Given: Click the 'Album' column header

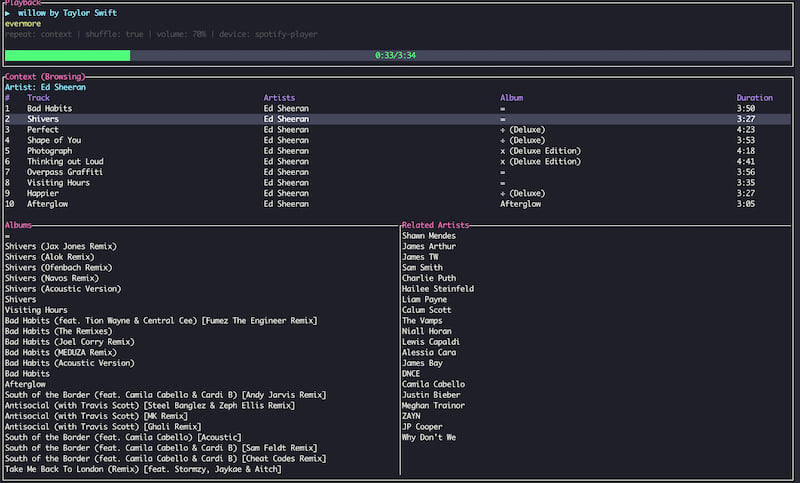Looking at the screenshot, I should tap(511, 97).
